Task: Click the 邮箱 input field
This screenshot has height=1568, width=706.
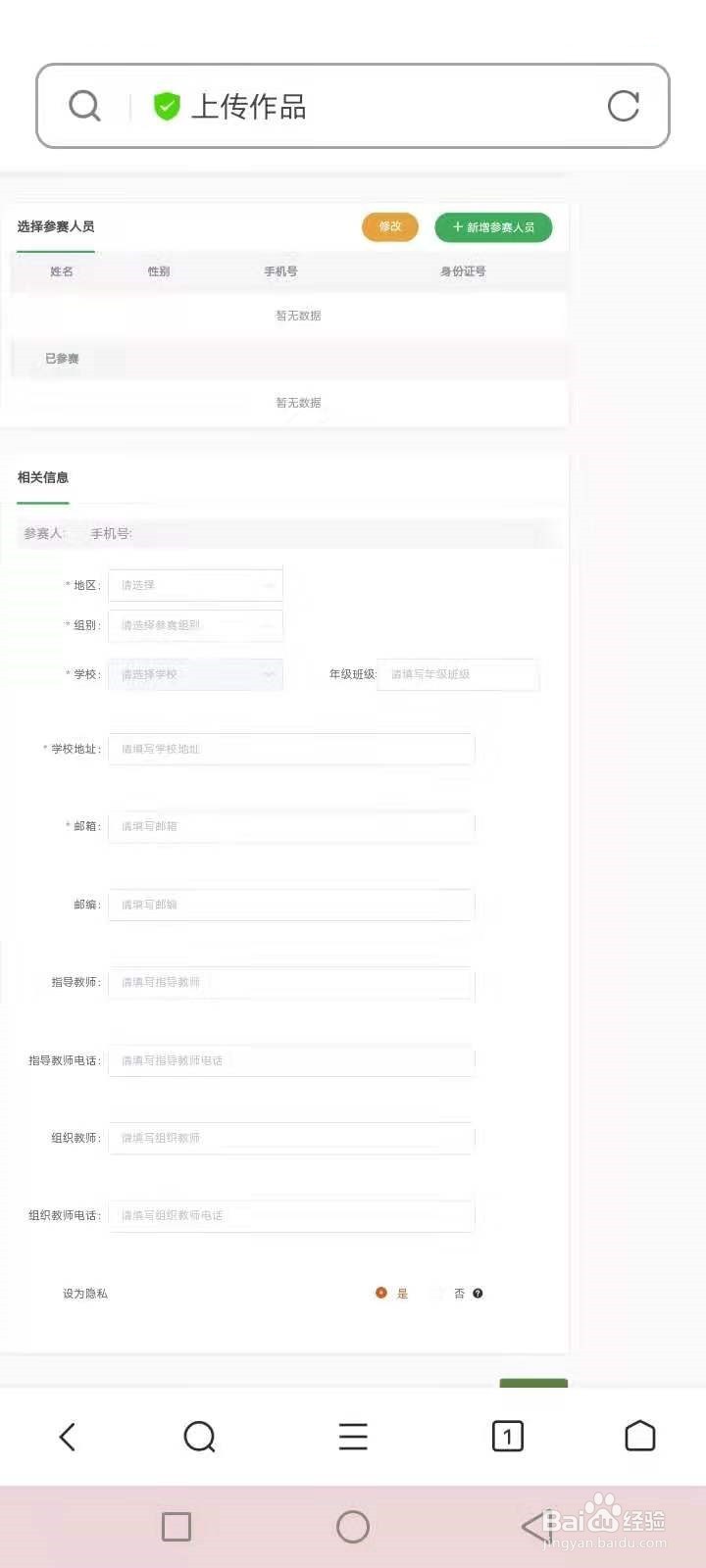Action: [291, 826]
